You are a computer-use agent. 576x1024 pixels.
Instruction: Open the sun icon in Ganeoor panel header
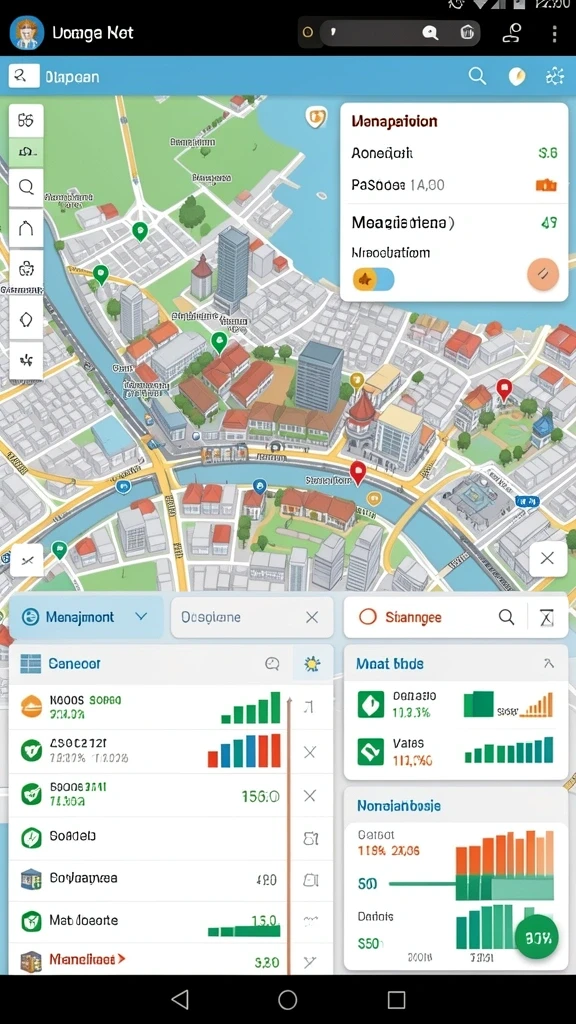point(312,664)
